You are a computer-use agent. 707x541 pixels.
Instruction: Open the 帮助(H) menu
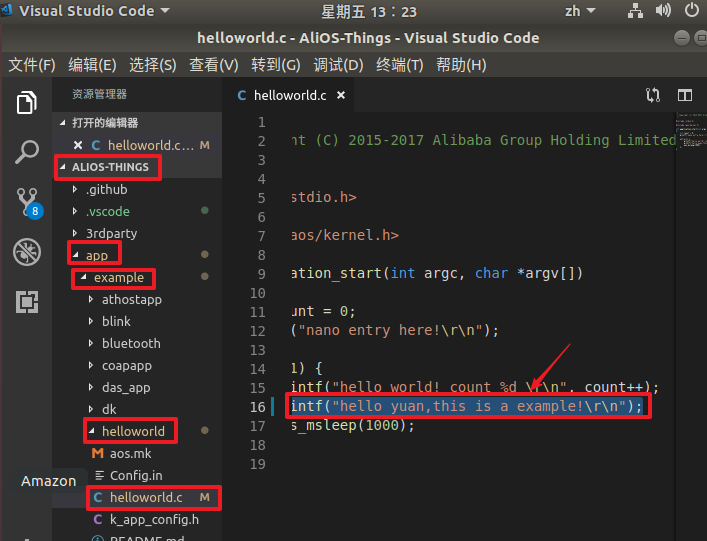pyautogui.click(x=461, y=65)
